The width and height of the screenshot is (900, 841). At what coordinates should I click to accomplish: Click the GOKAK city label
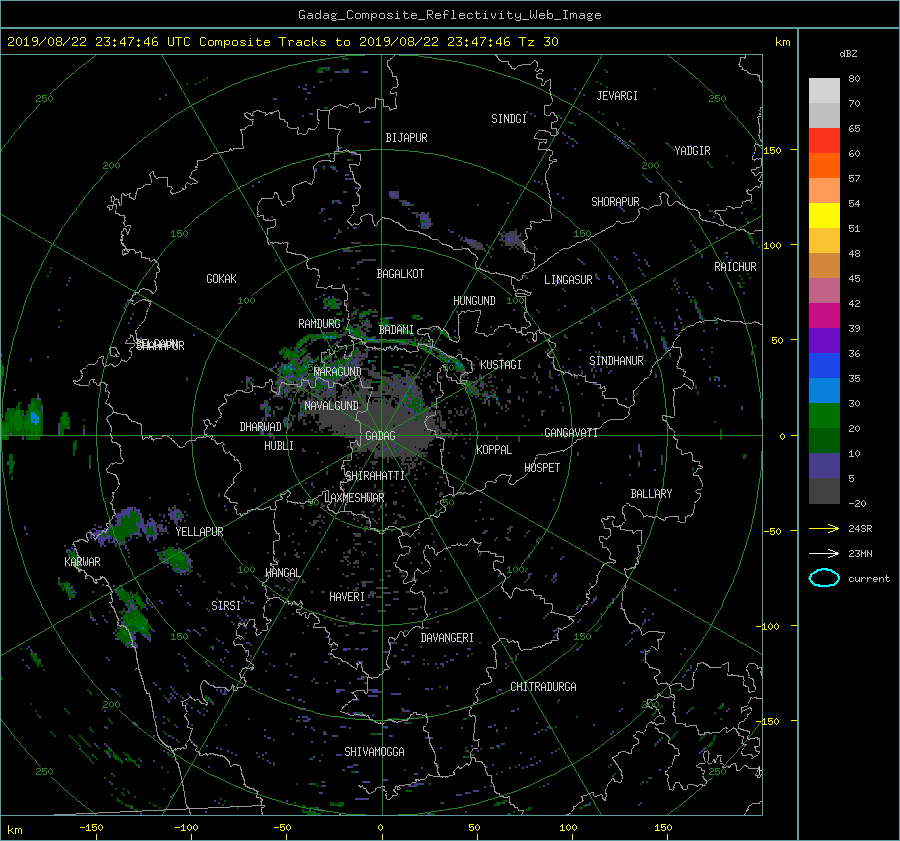click(x=221, y=279)
